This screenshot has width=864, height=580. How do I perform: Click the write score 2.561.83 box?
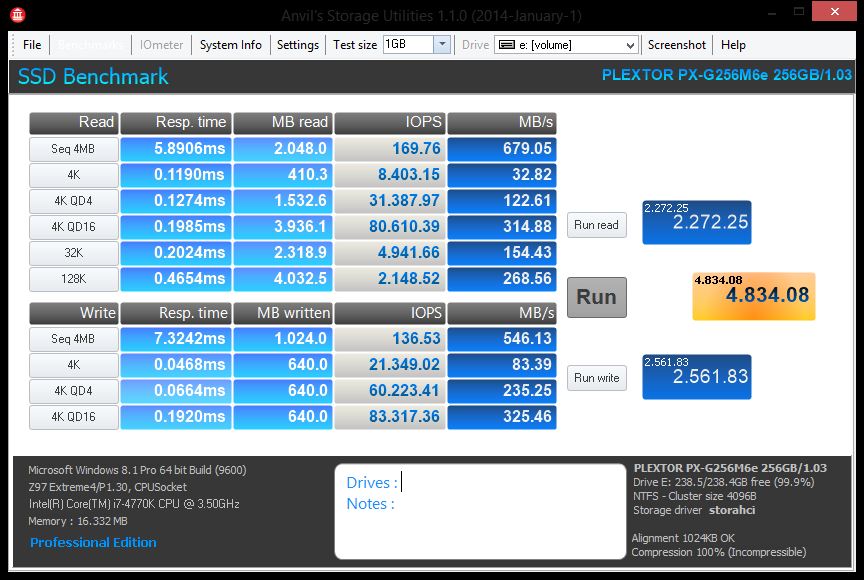point(696,377)
